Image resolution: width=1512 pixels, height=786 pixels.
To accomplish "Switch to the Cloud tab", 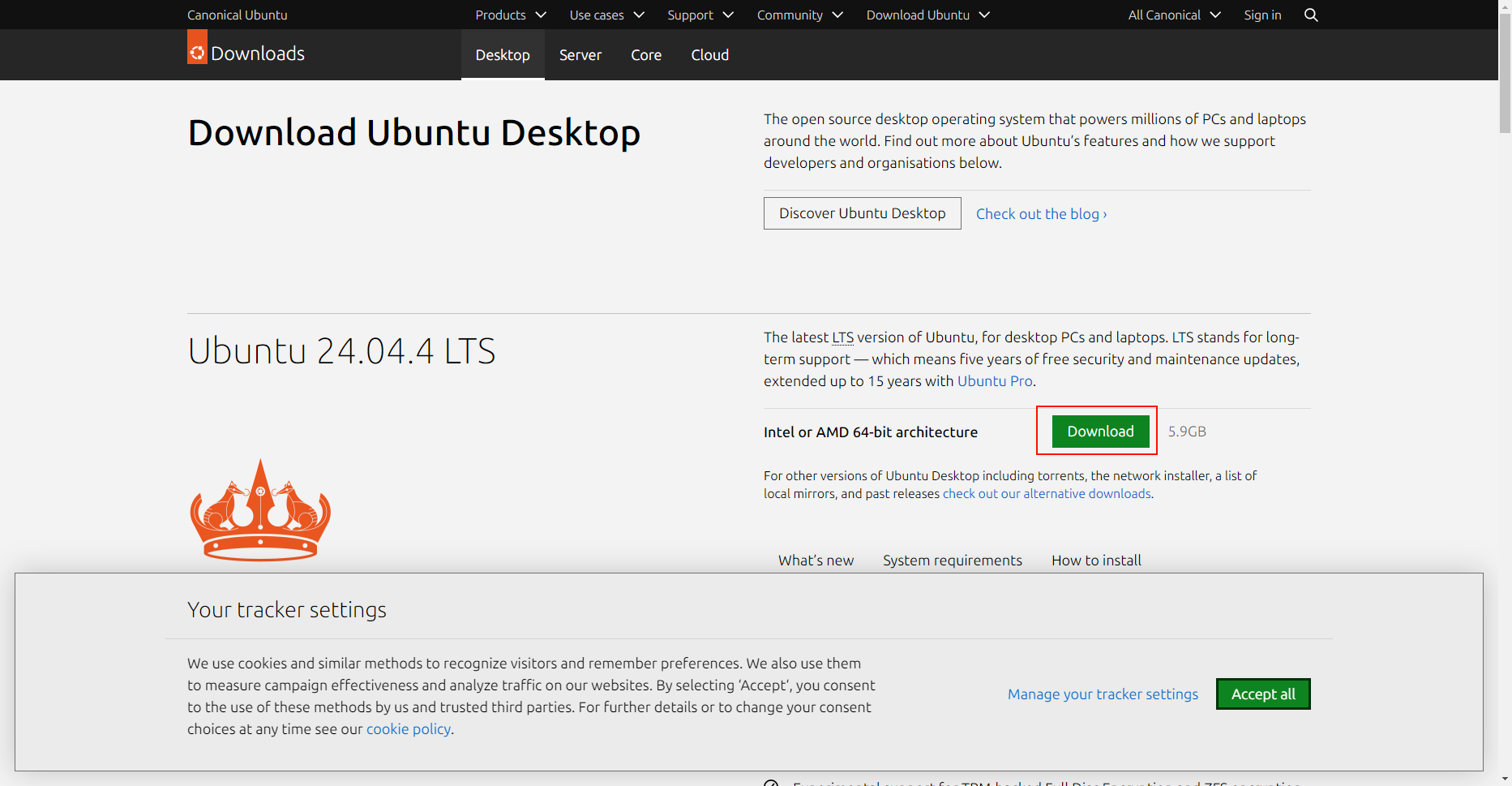I will click(x=710, y=54).
